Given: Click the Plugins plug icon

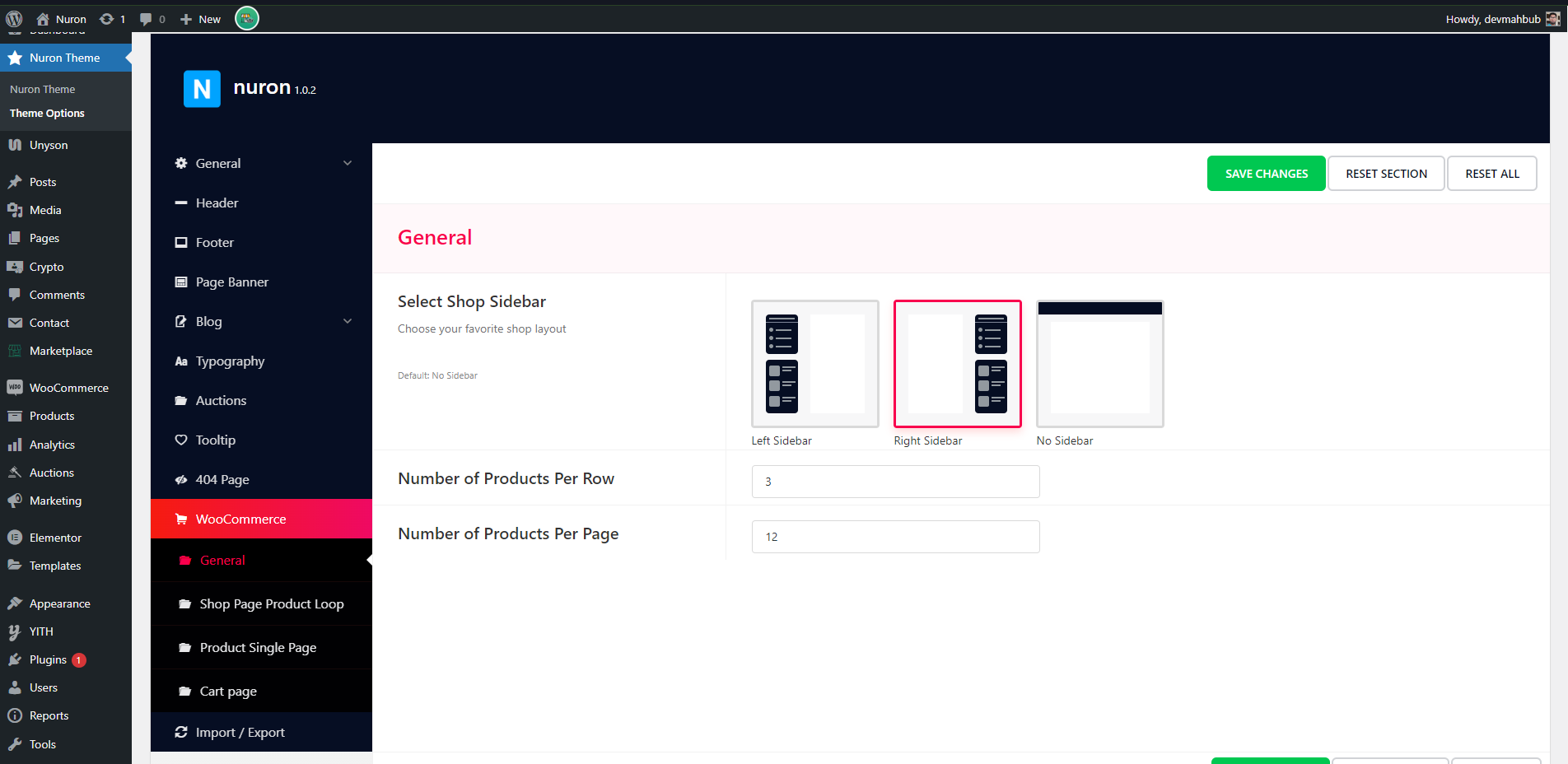Looking at the screenshot, I should (x=15, y=659).
